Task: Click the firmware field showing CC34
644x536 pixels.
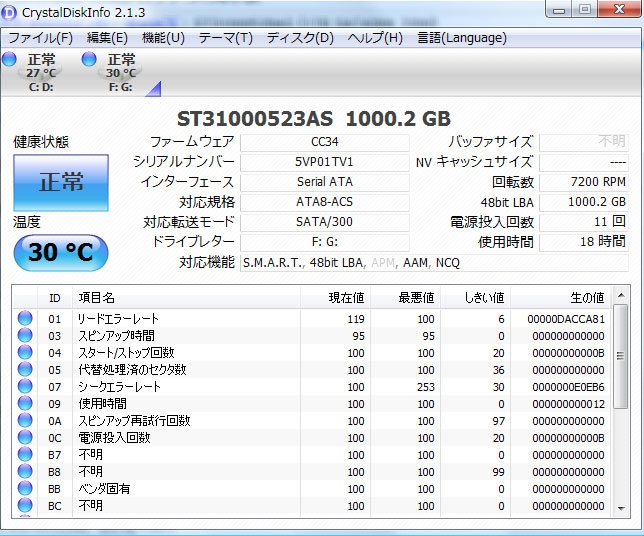Action: 324,142
